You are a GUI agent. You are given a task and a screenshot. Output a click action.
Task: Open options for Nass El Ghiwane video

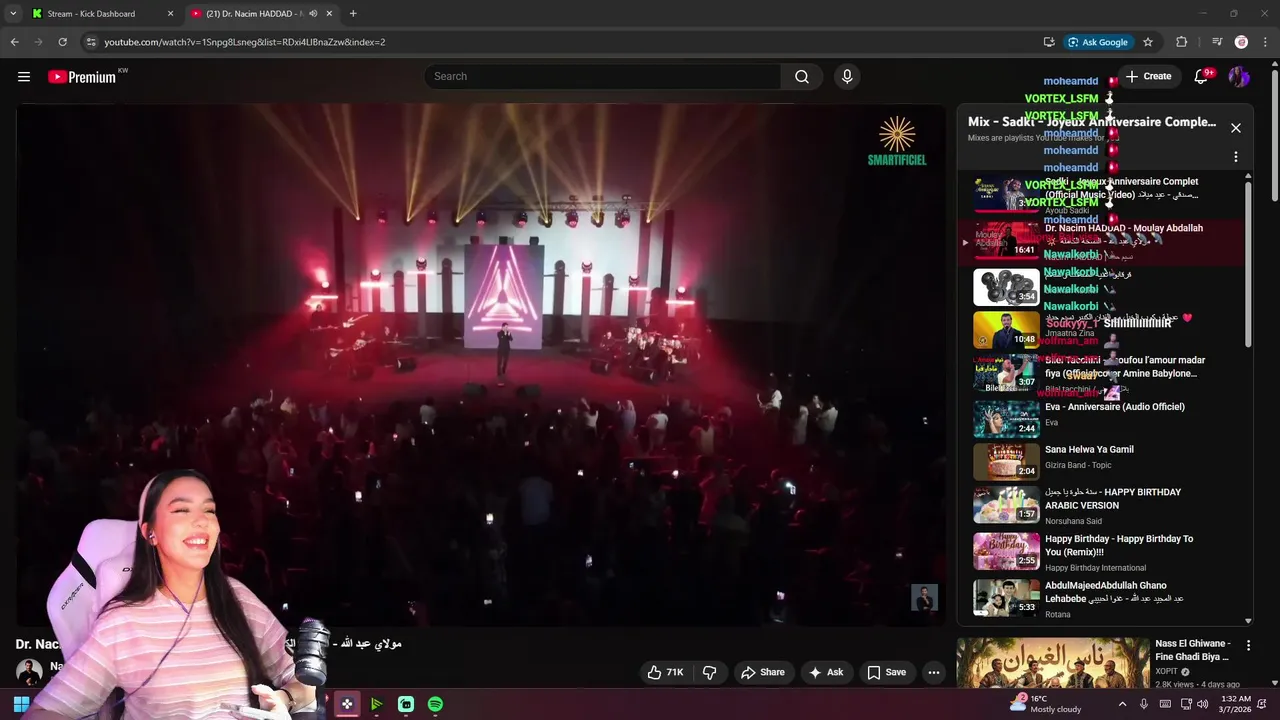coord(1248,646)
